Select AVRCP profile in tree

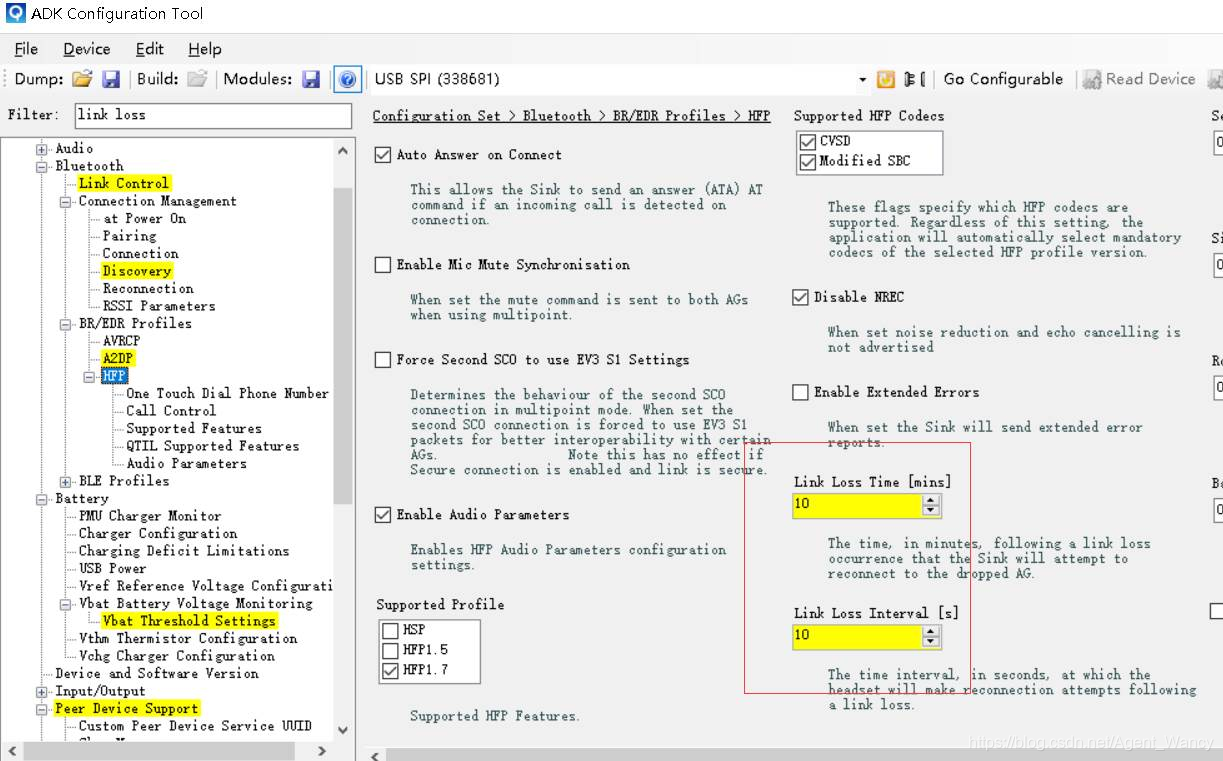(121, 341)
